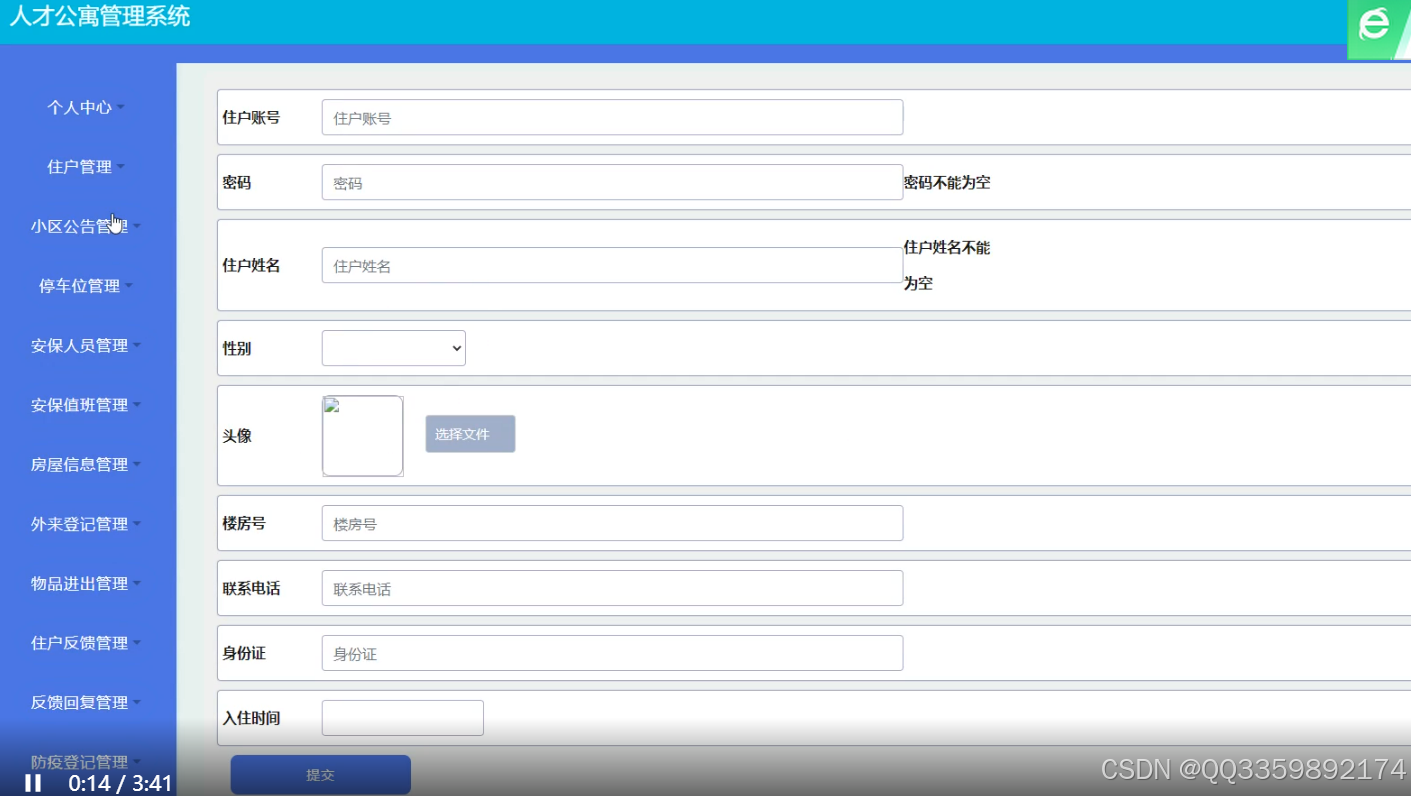This screenshot has height=796, width=1411.
Task: Focus the 身份证 input field
Action: tap(612, 653)
